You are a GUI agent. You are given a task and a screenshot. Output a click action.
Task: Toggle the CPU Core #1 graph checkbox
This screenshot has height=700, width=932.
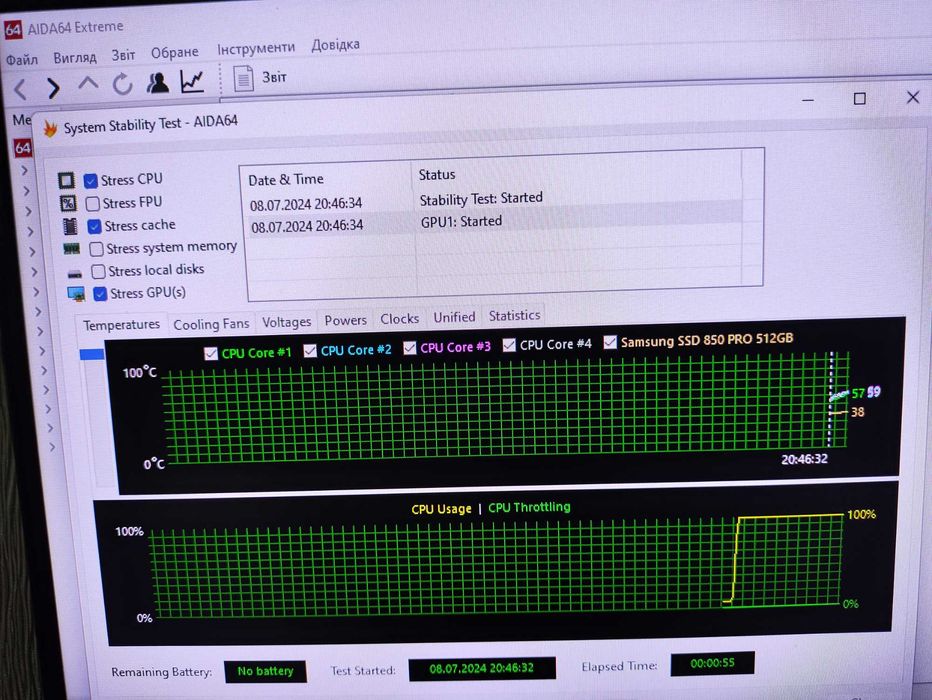210,354
